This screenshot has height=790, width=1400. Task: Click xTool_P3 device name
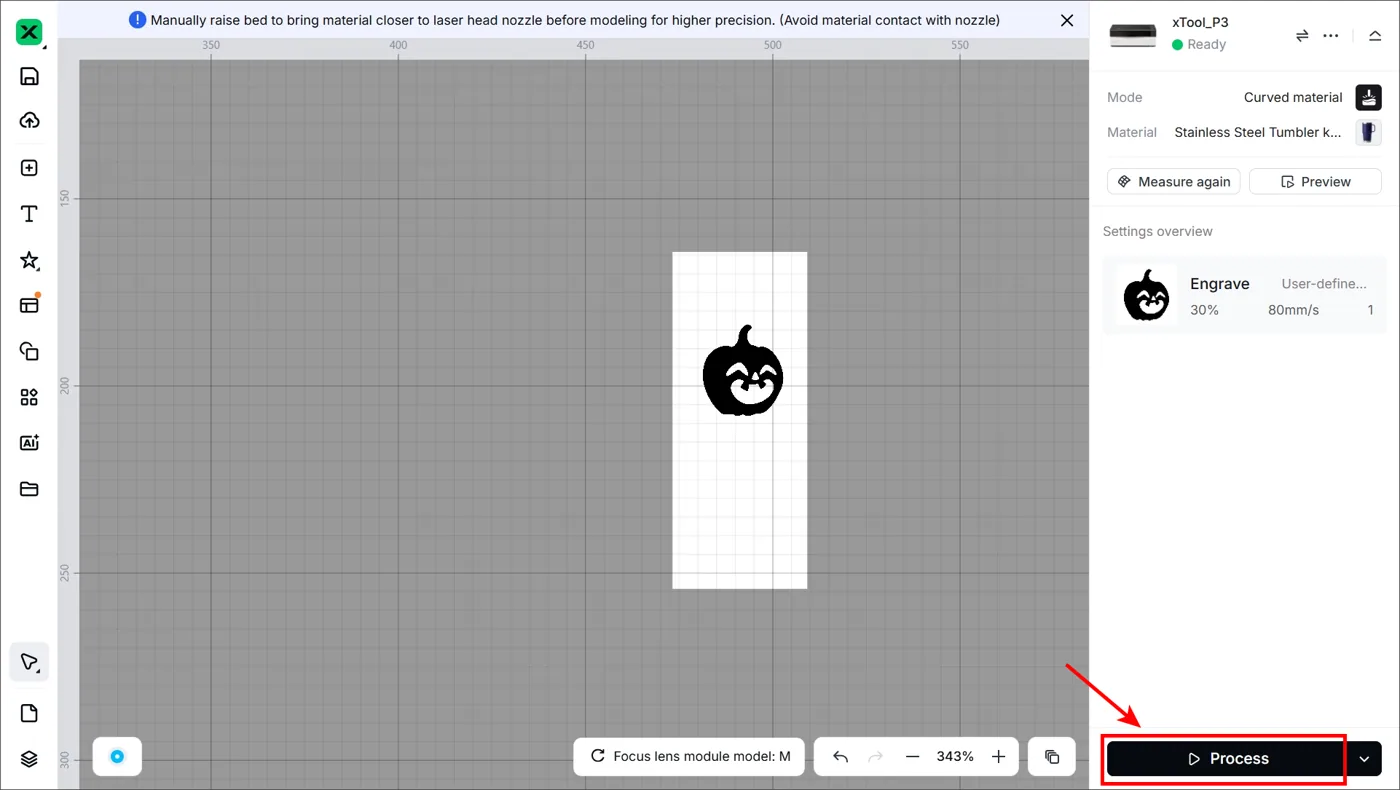[x=1200, y=22]
